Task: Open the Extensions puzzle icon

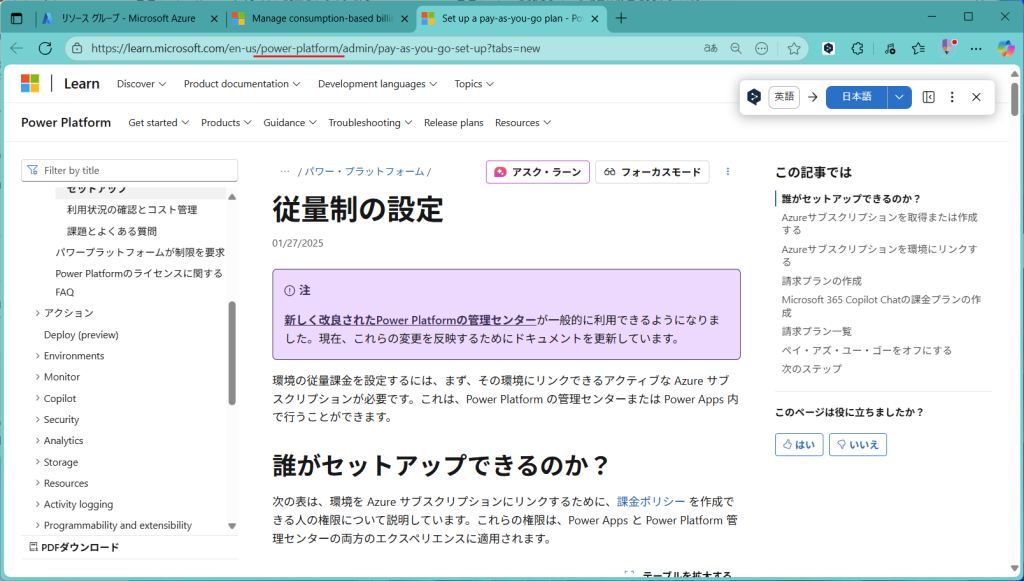Action: click(x=857, y=48)
